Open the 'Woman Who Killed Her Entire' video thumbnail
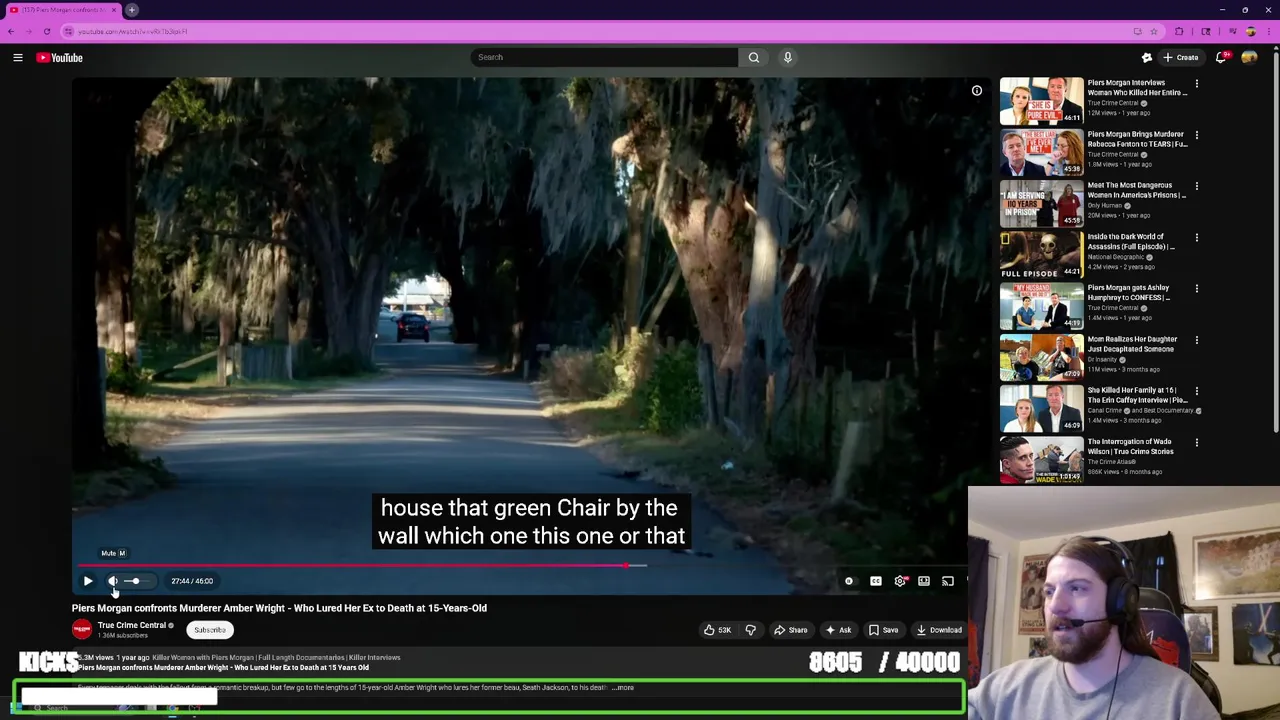 (1041, 100)
